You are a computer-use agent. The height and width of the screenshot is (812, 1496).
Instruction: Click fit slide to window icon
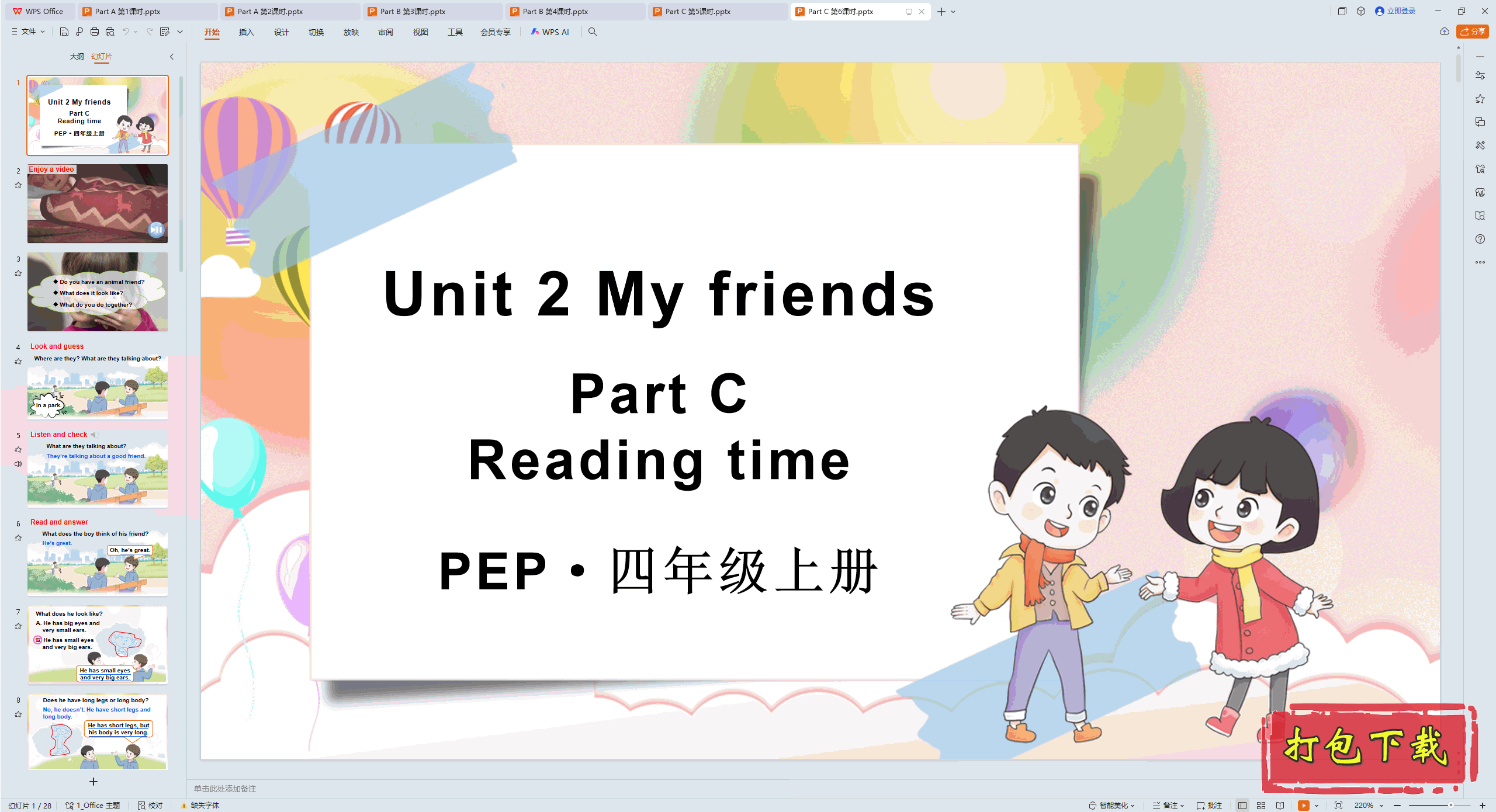(1339, 806)
